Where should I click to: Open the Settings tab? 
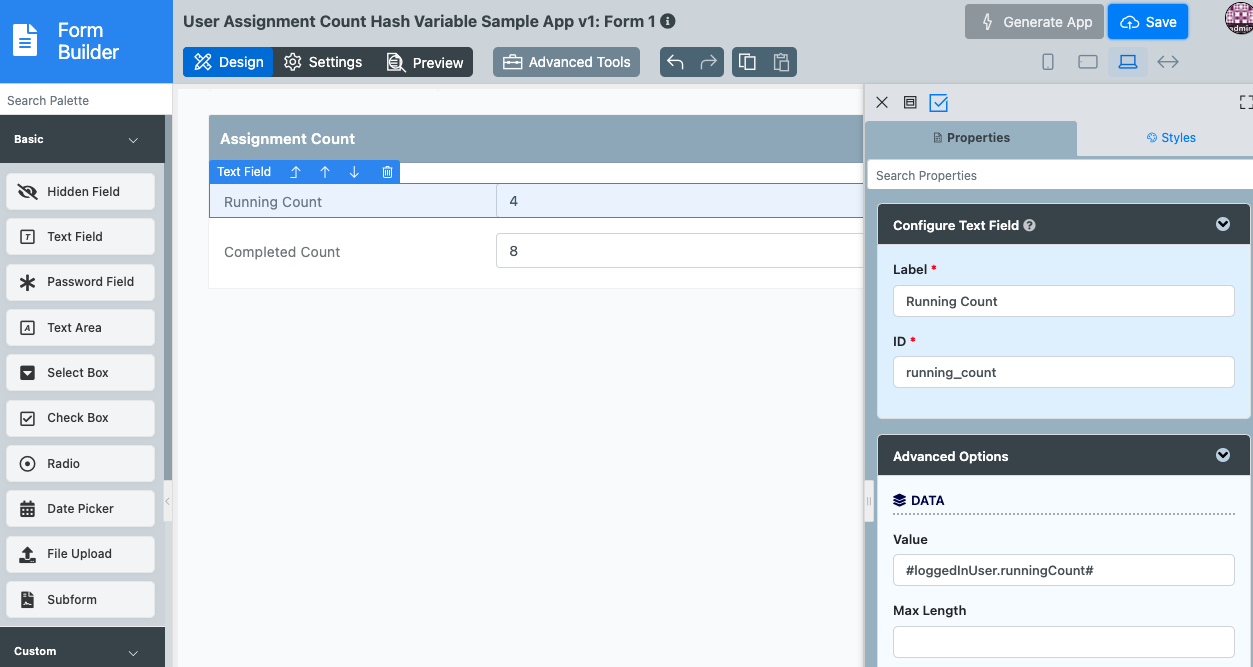(323, 62)
